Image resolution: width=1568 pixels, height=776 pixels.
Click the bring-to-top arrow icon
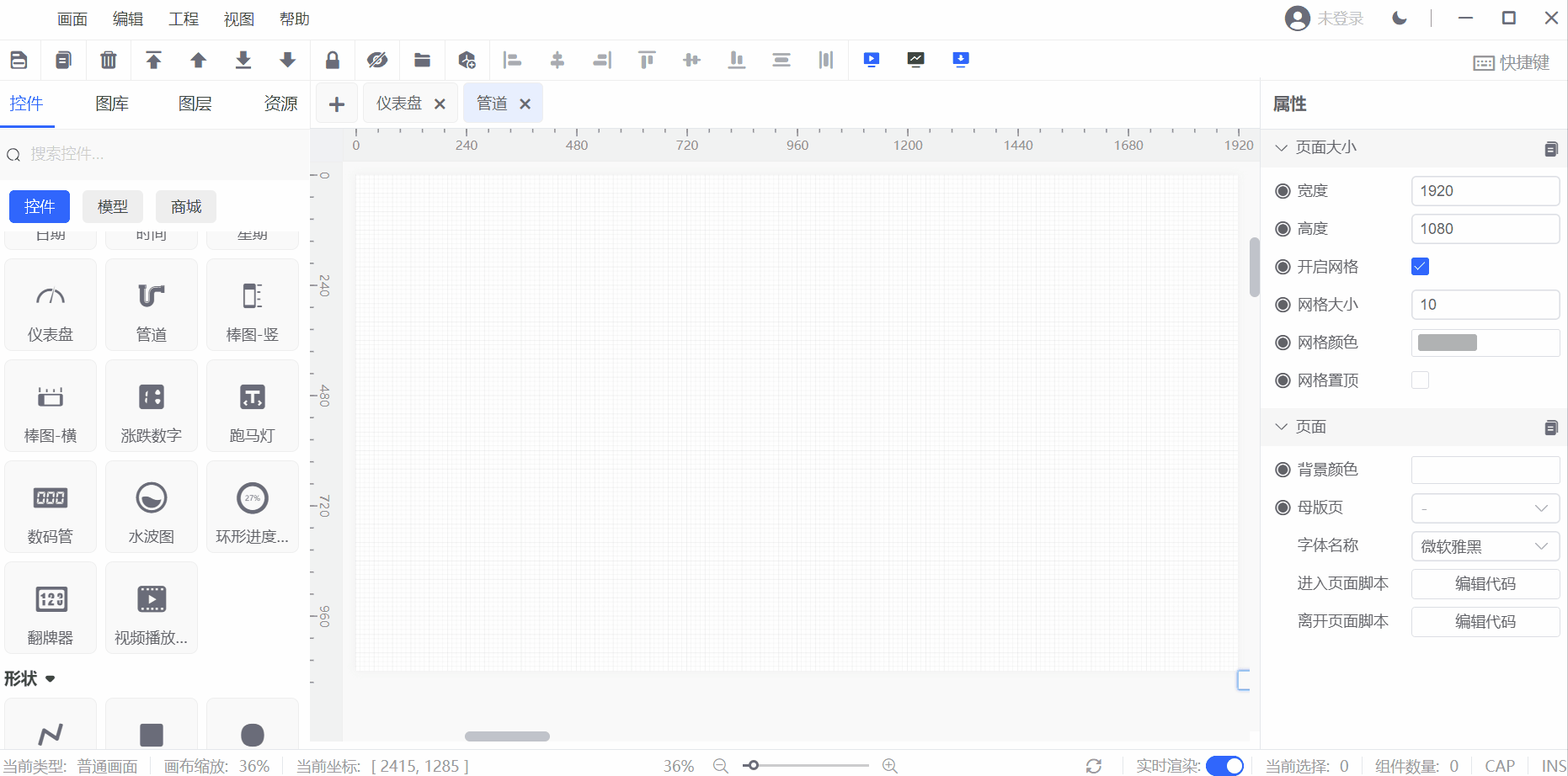click(x=153, y=60)
